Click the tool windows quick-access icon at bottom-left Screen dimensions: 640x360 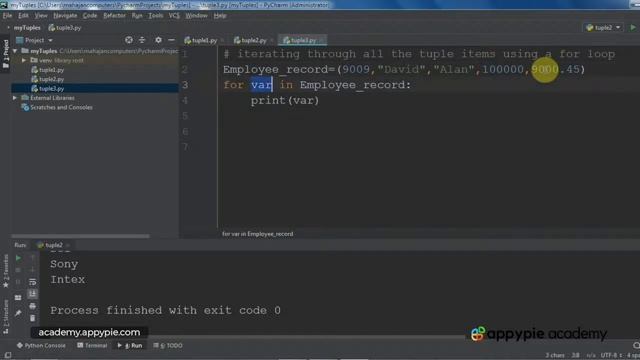click(x=8, y=355)
